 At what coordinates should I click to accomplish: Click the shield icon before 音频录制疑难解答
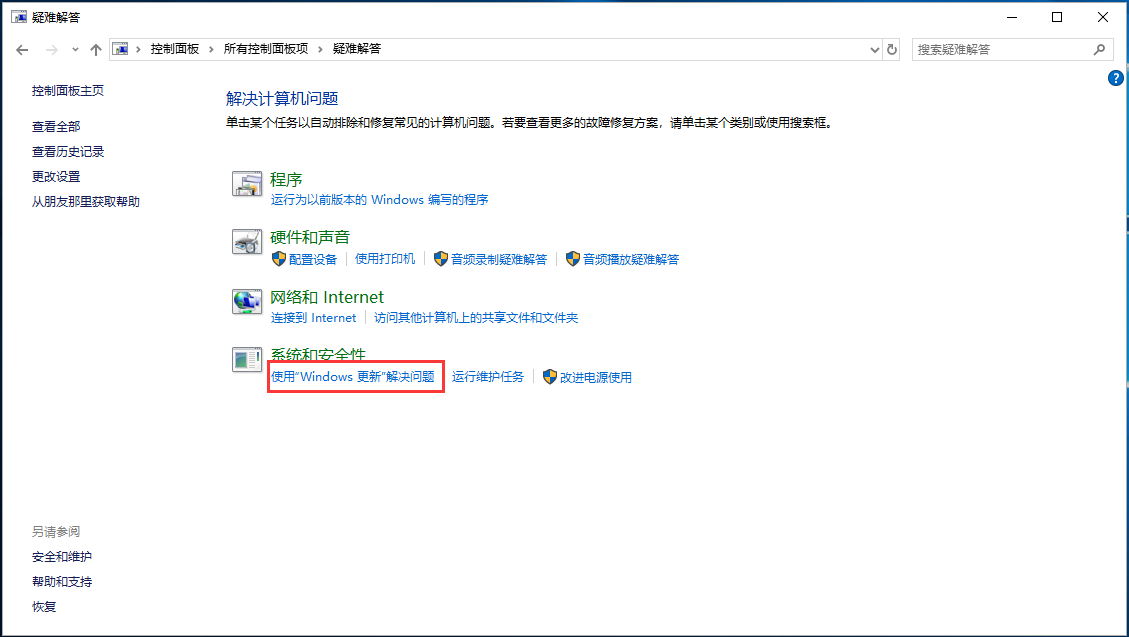[x=441, y=258]
